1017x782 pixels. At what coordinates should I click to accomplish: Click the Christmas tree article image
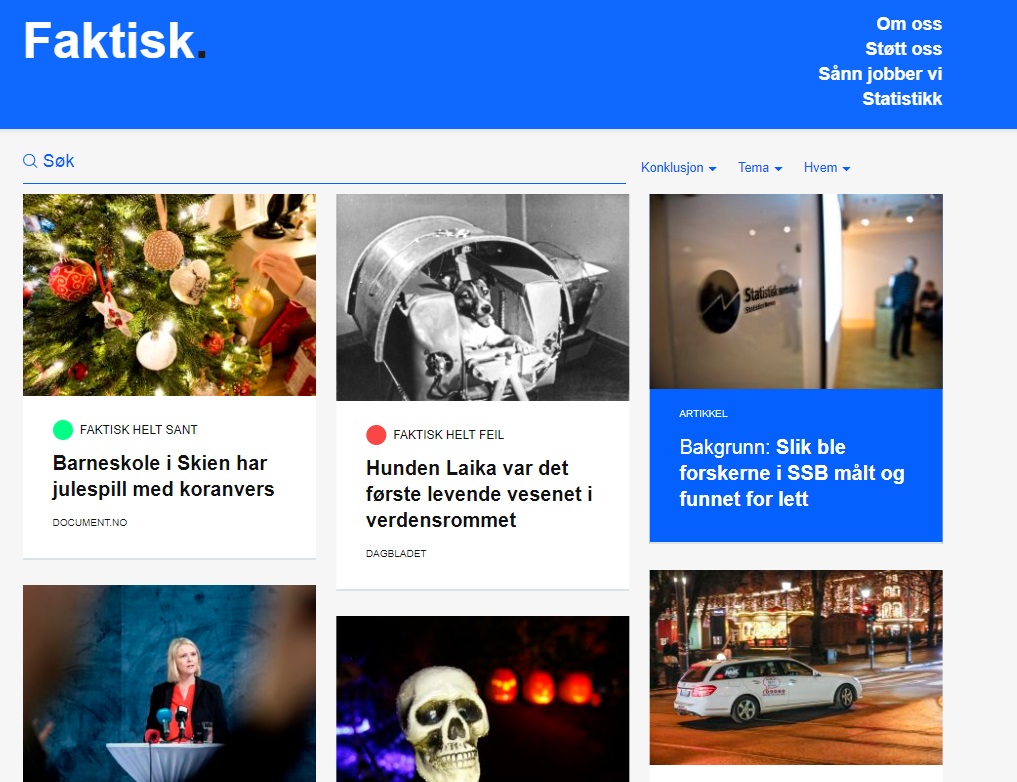coord(169,295)
